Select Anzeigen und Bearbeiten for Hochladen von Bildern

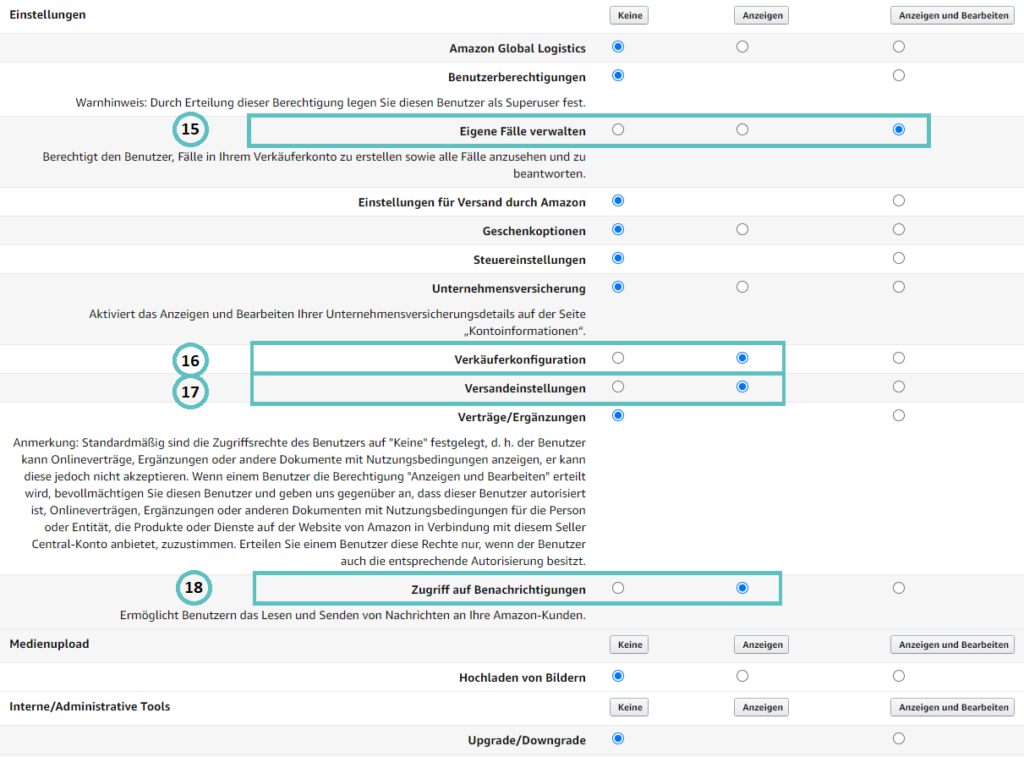click(x=899, y=676)
